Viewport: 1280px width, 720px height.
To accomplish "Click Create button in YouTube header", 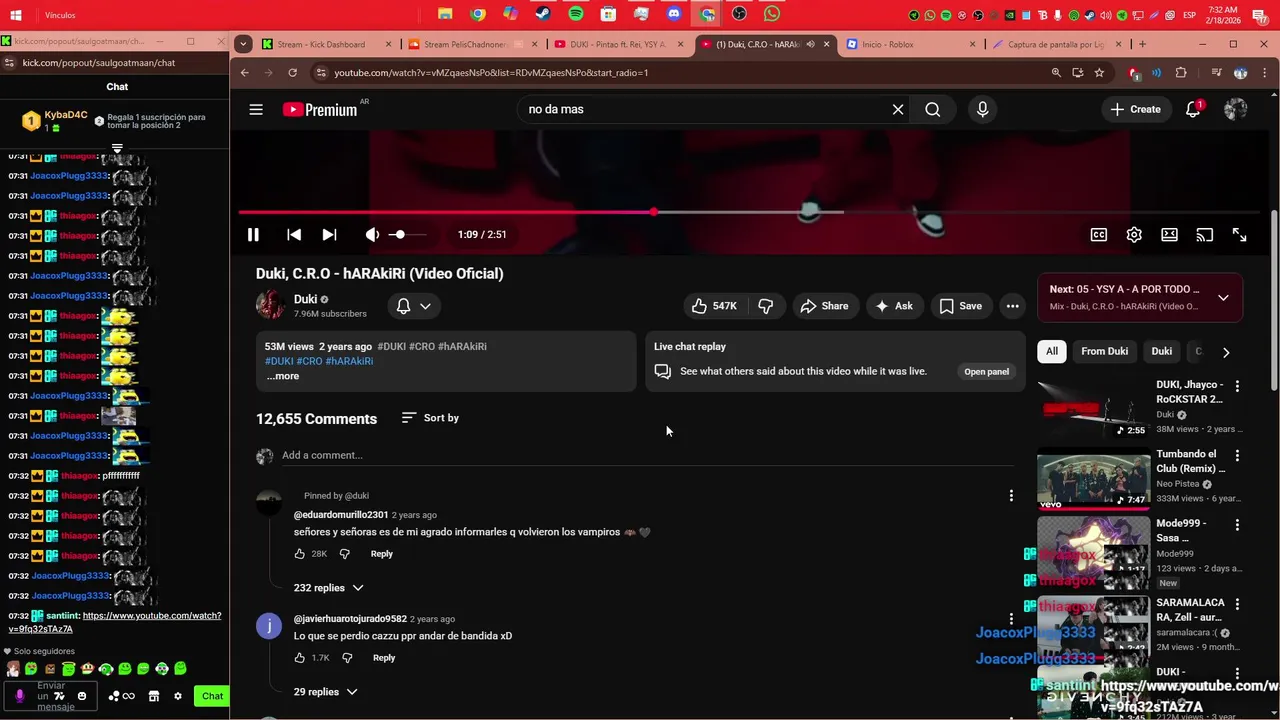I will point(1135,110).
